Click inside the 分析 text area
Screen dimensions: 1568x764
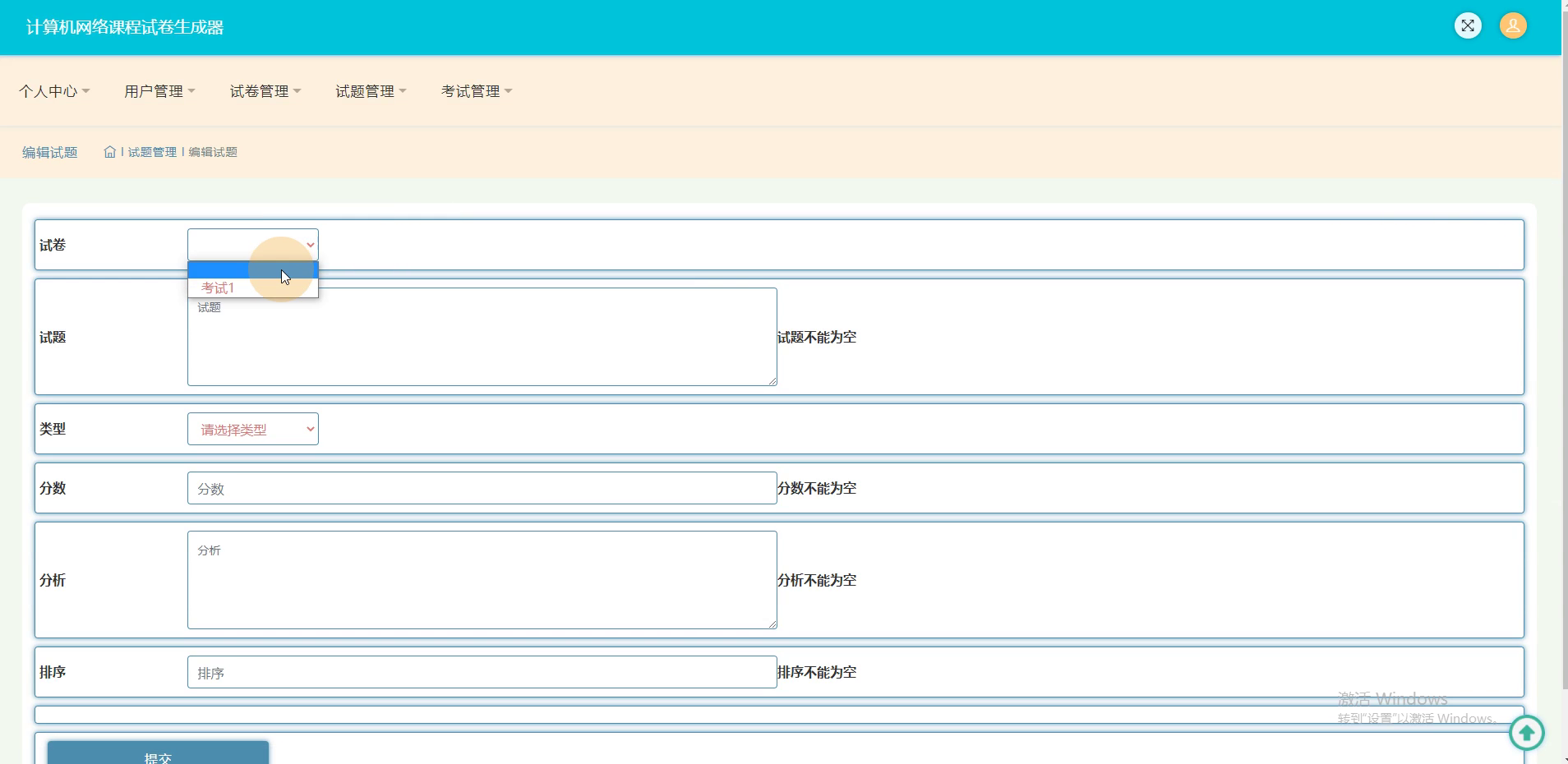pos(482,580)
